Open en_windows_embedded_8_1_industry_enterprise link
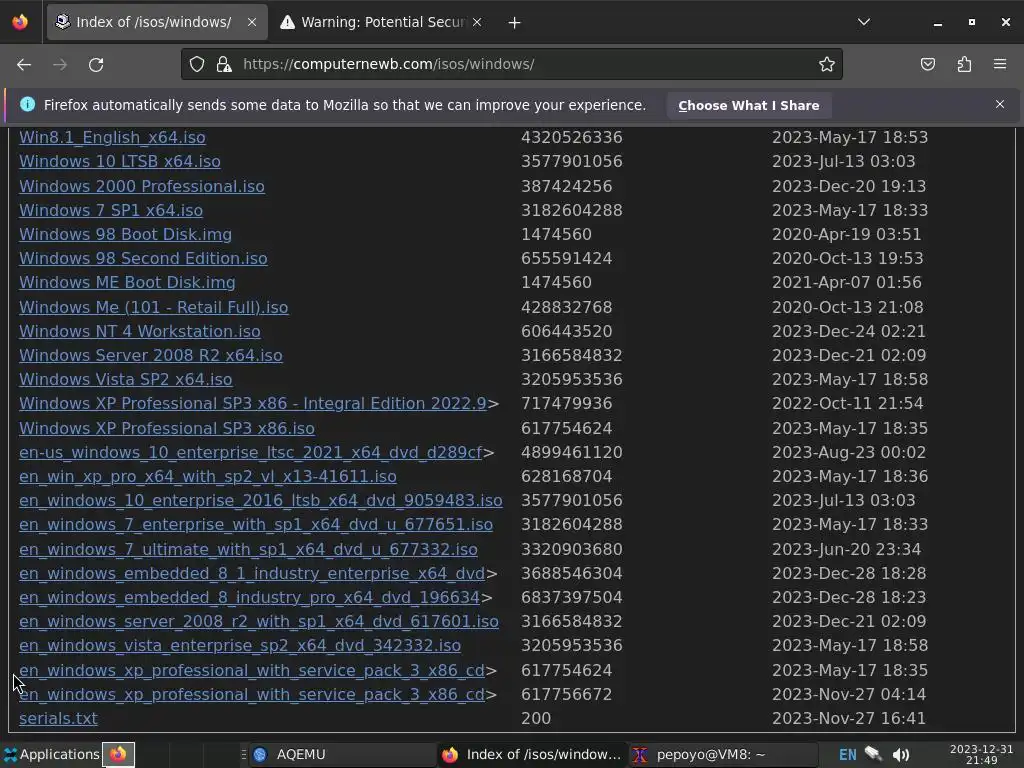This screenshot has height=768, width=1024. pyautogui.click(x=252, y=573)
